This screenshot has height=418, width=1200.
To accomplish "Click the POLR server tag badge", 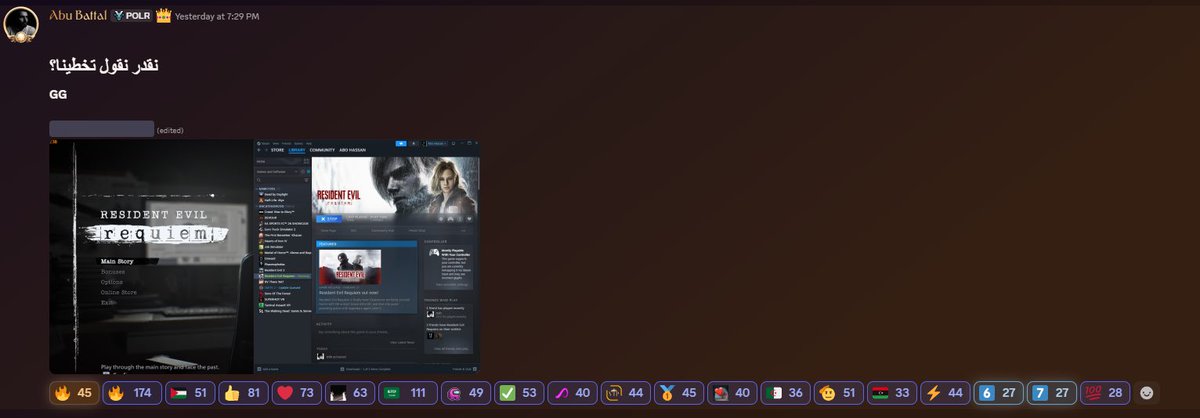I will click(x=130, y=16).
